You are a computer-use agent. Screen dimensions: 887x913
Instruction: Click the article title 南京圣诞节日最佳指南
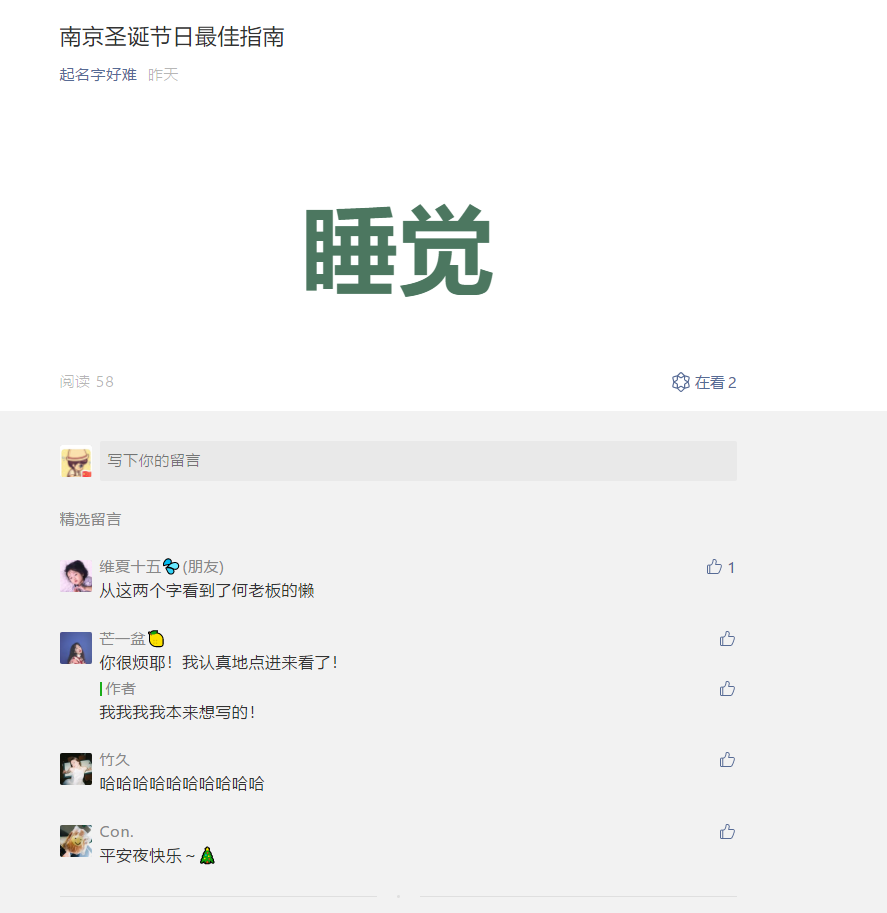[x=172, y=37]
